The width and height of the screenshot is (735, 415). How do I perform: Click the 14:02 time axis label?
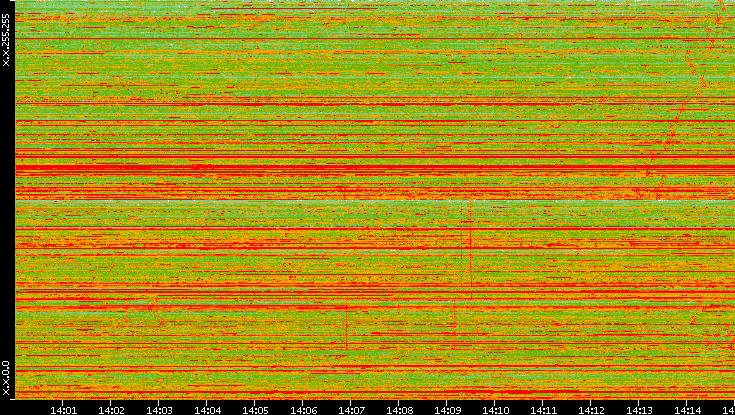click(x=111, y=410)
